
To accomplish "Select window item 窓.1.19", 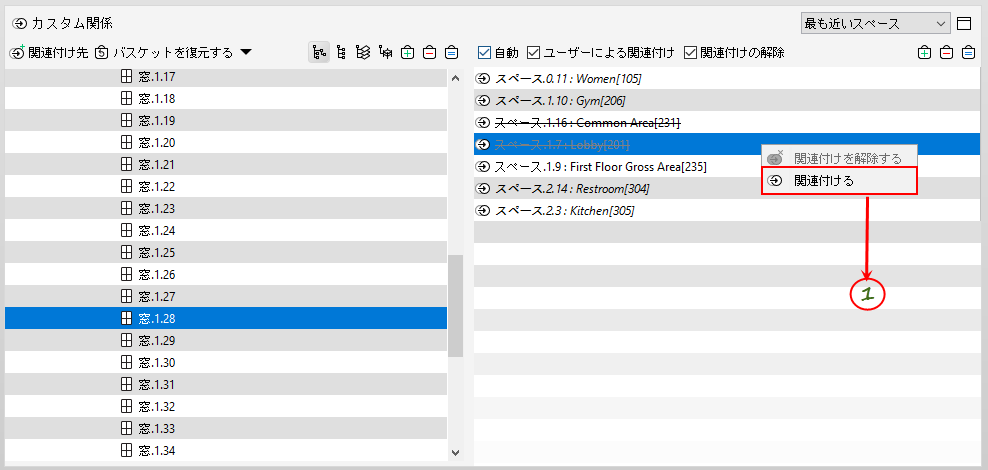I will [x=226, y=120].
